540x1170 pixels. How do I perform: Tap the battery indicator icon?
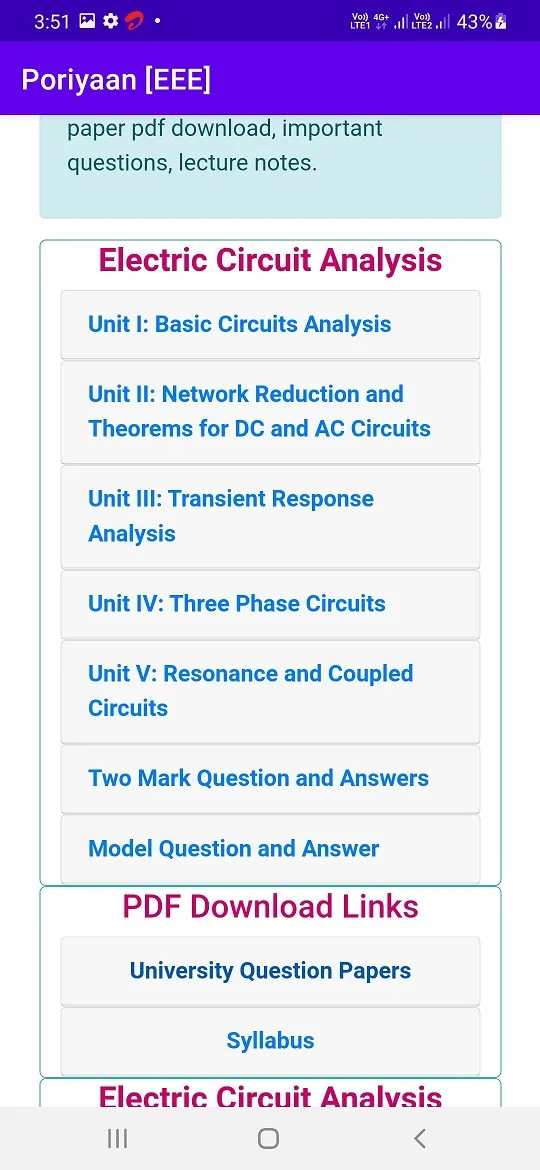point(500,22)
